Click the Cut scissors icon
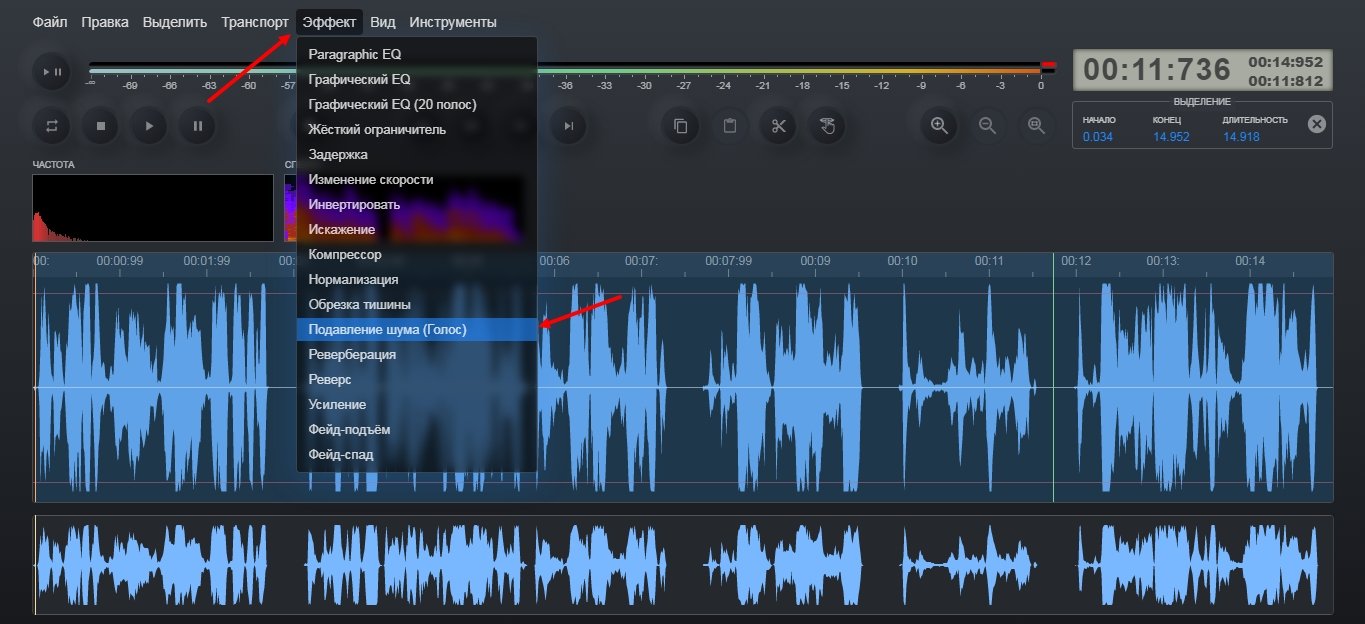This screenshot has height=624, width=1365. (x=779, y=126)
